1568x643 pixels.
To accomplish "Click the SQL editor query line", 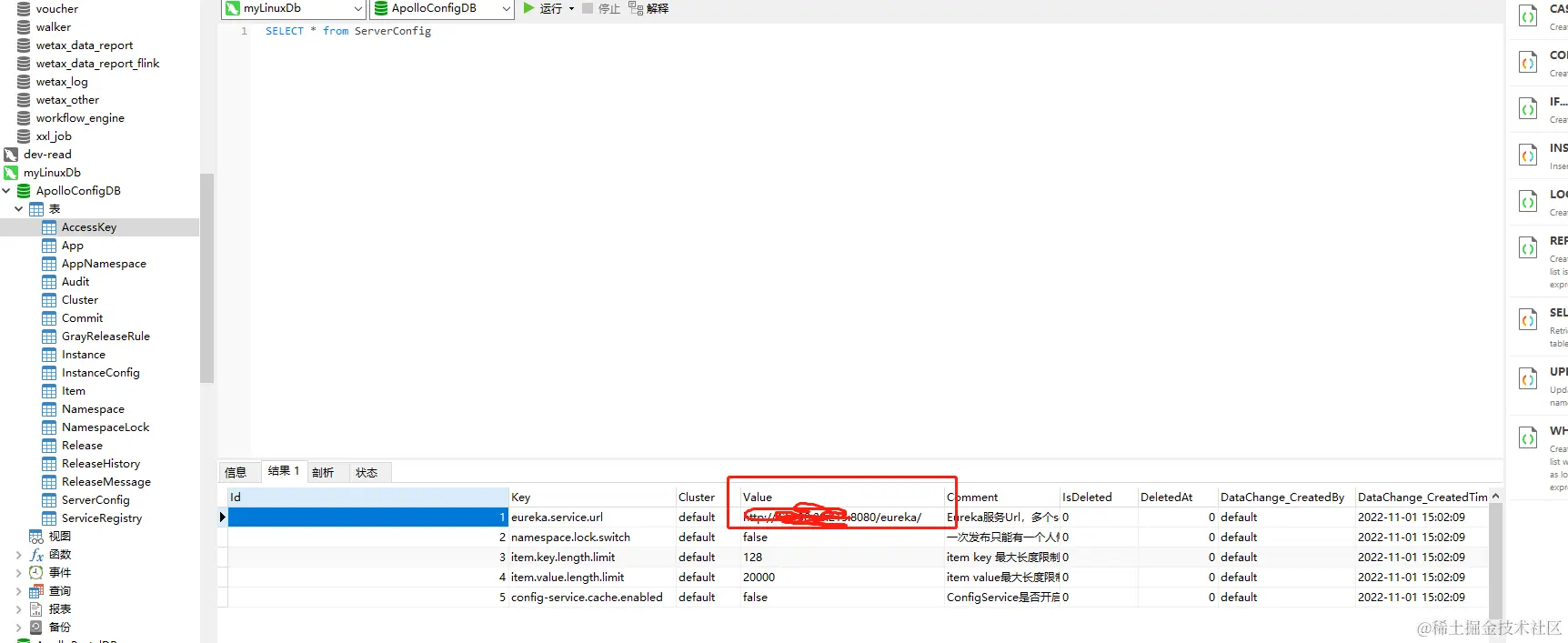I will pyautogui.click(x=348, y=31).
